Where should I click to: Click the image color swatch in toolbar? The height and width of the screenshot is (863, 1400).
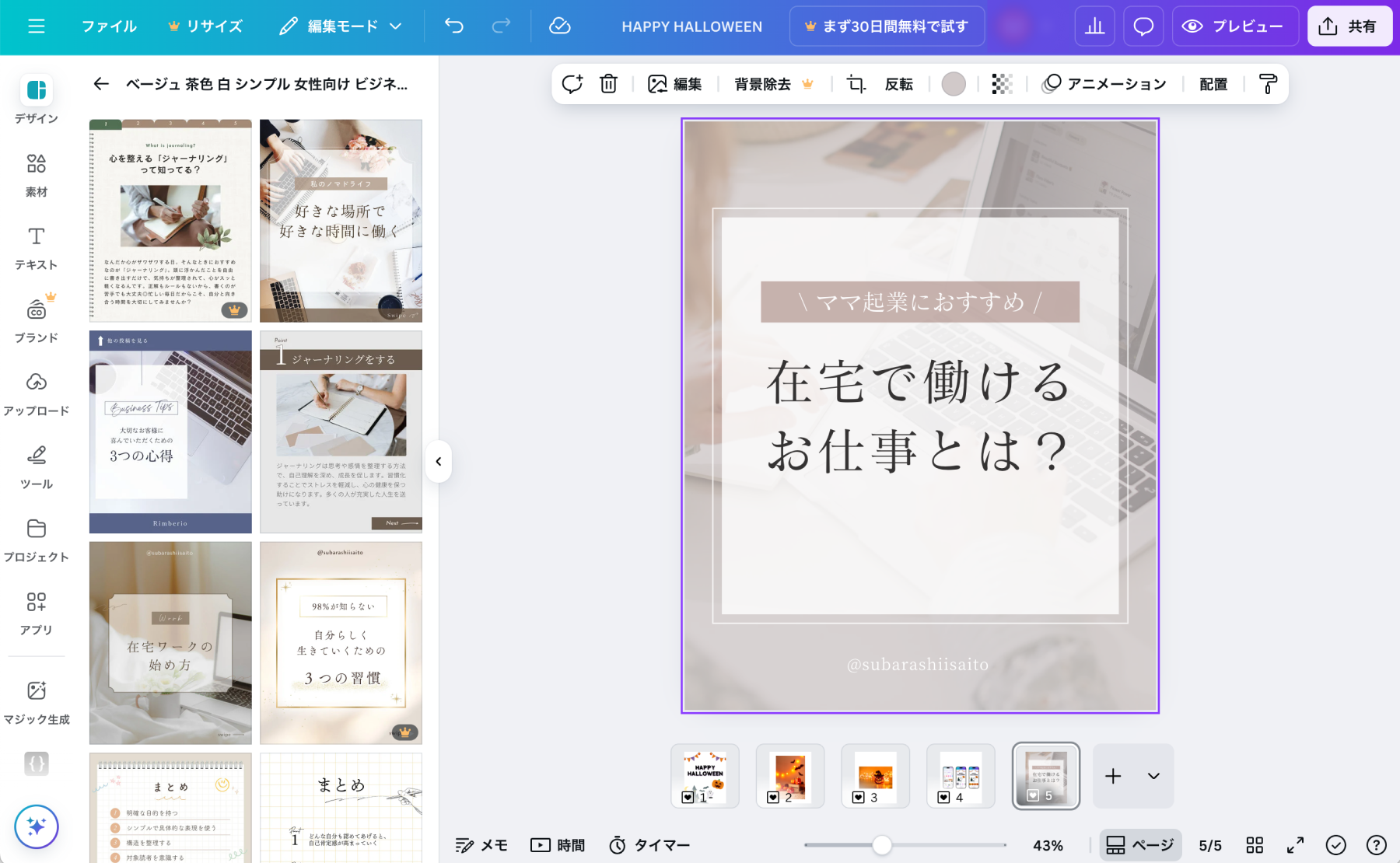tap(954, 84)
